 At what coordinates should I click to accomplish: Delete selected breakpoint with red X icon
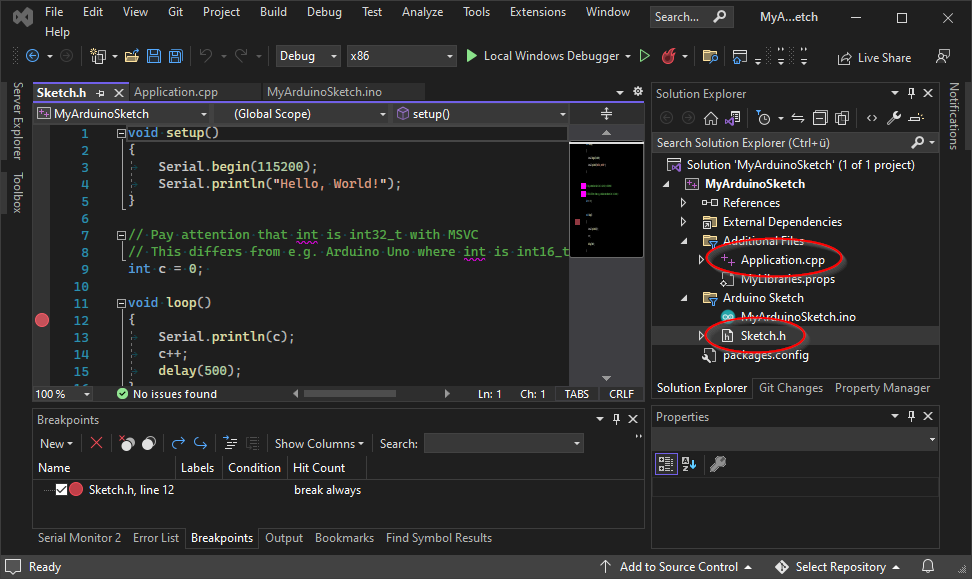pyautogui.click(x=96, y=443)
